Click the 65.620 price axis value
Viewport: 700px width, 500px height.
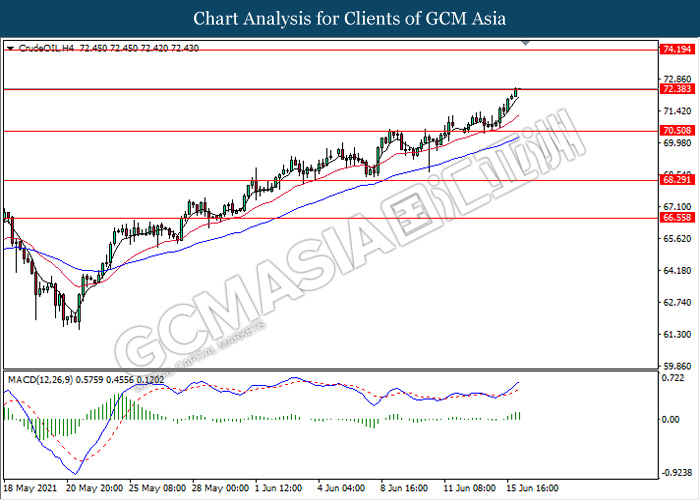(x=677, y=239)
